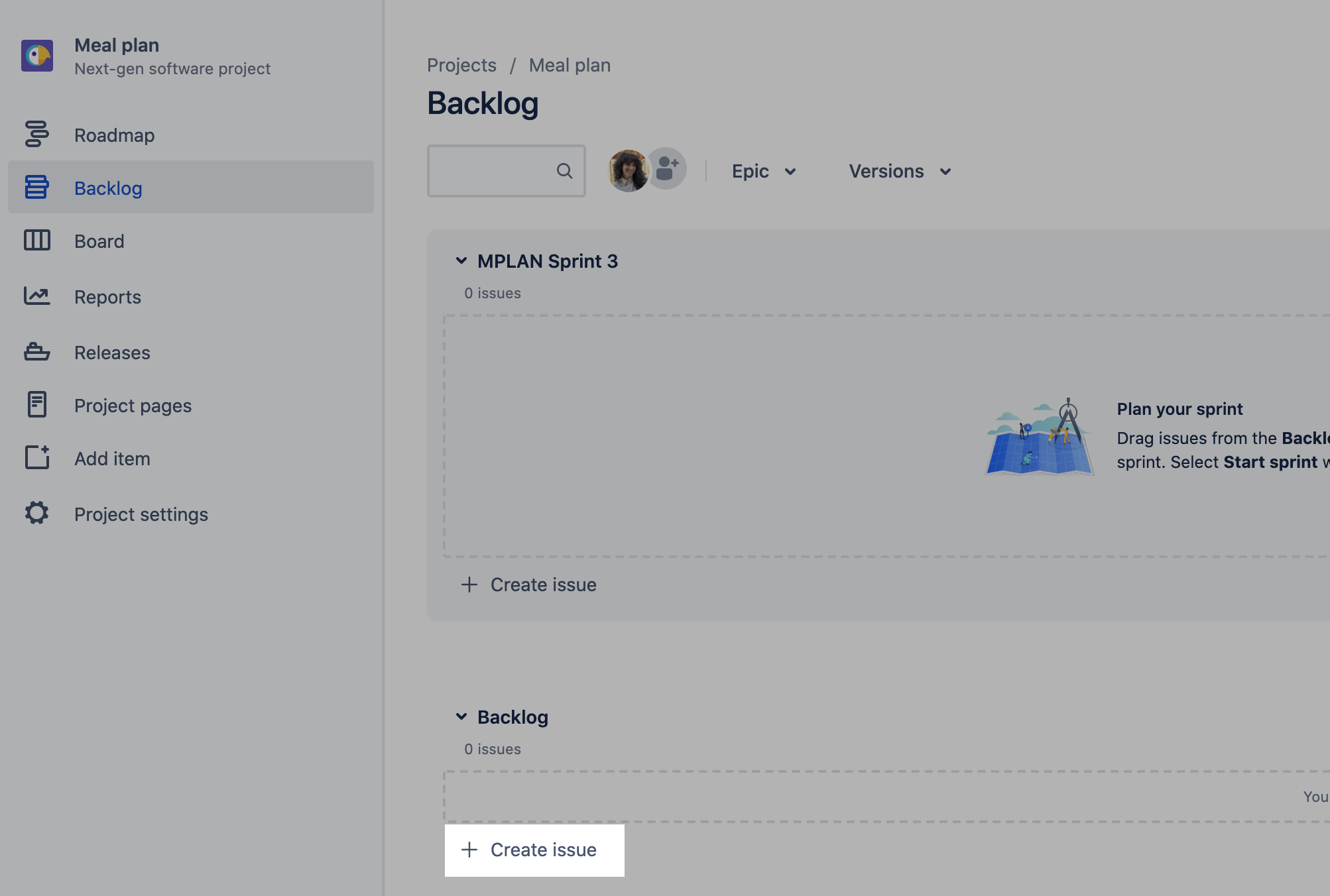Open the Reports chart icon
The height and width of the screenshot is (896, 1330).
click(36, 296)
